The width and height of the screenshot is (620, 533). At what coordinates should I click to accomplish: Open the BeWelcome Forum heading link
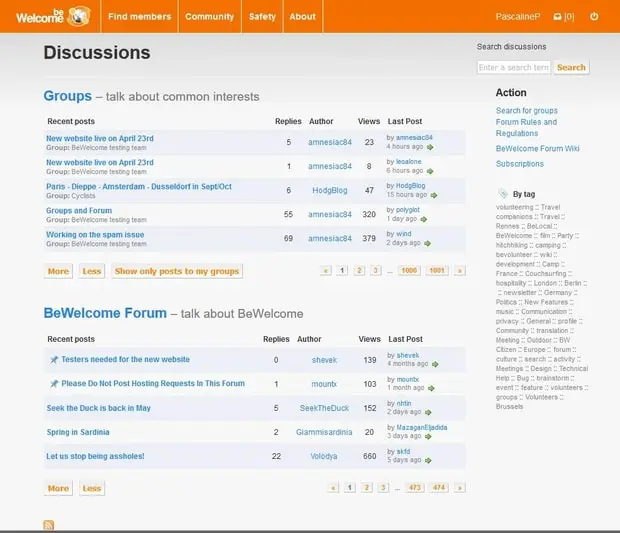105,313
